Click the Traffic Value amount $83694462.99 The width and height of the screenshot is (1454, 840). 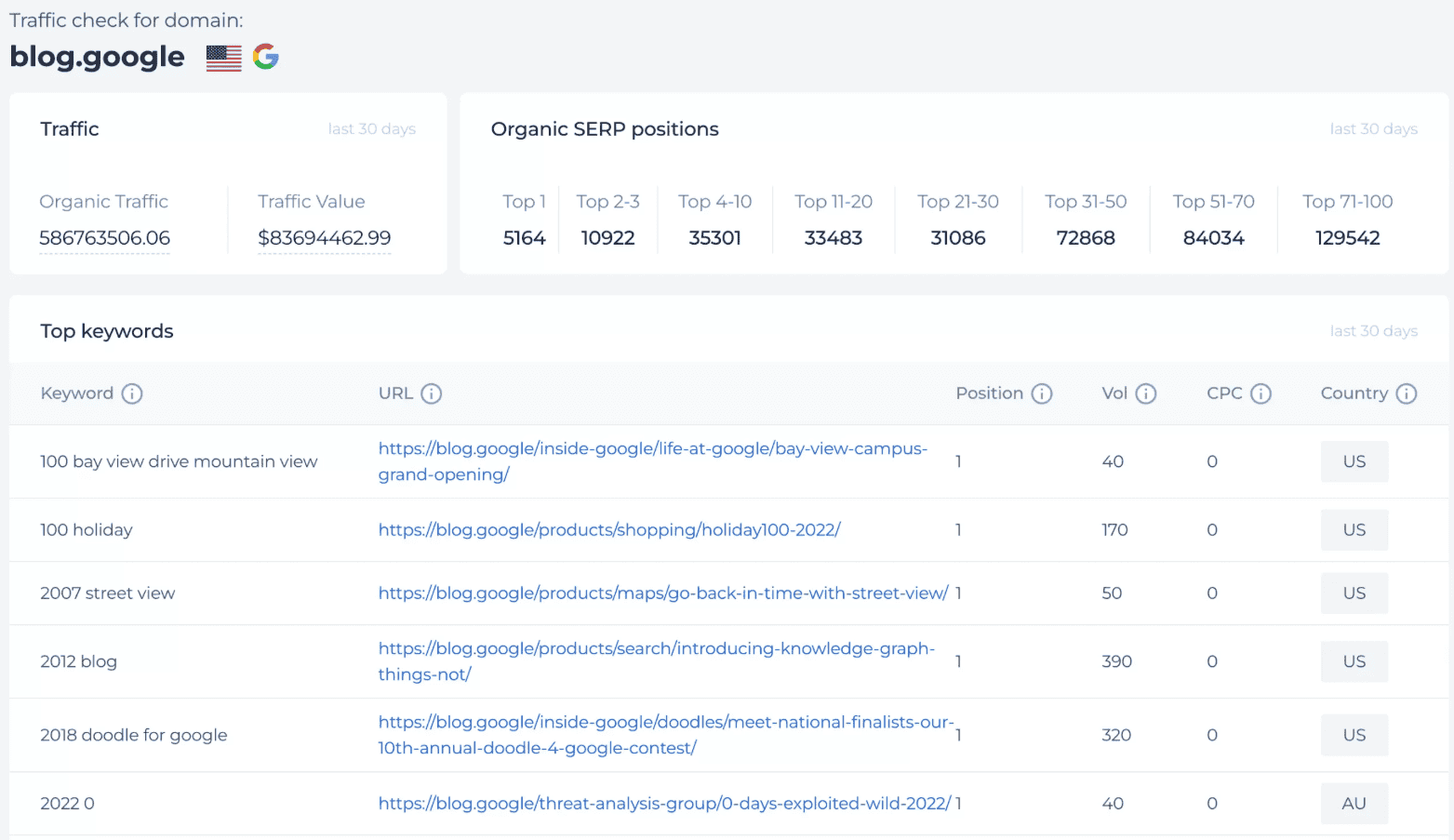coord(324,238)
